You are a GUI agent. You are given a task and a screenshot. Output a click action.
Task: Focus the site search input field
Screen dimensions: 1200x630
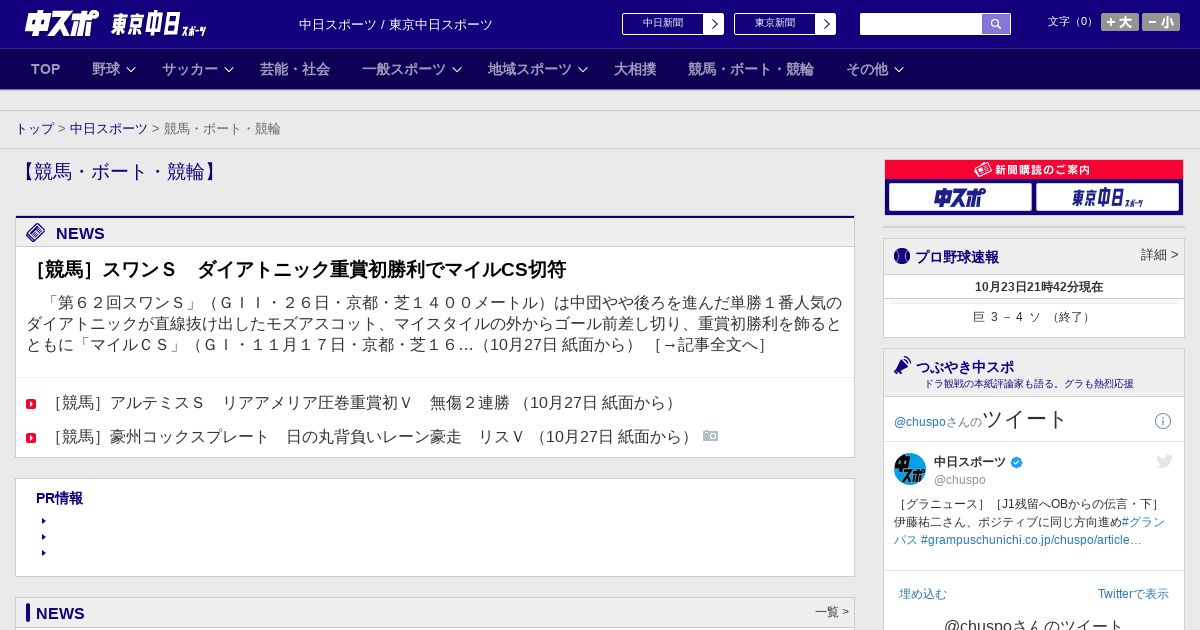(x=921, y=24)
